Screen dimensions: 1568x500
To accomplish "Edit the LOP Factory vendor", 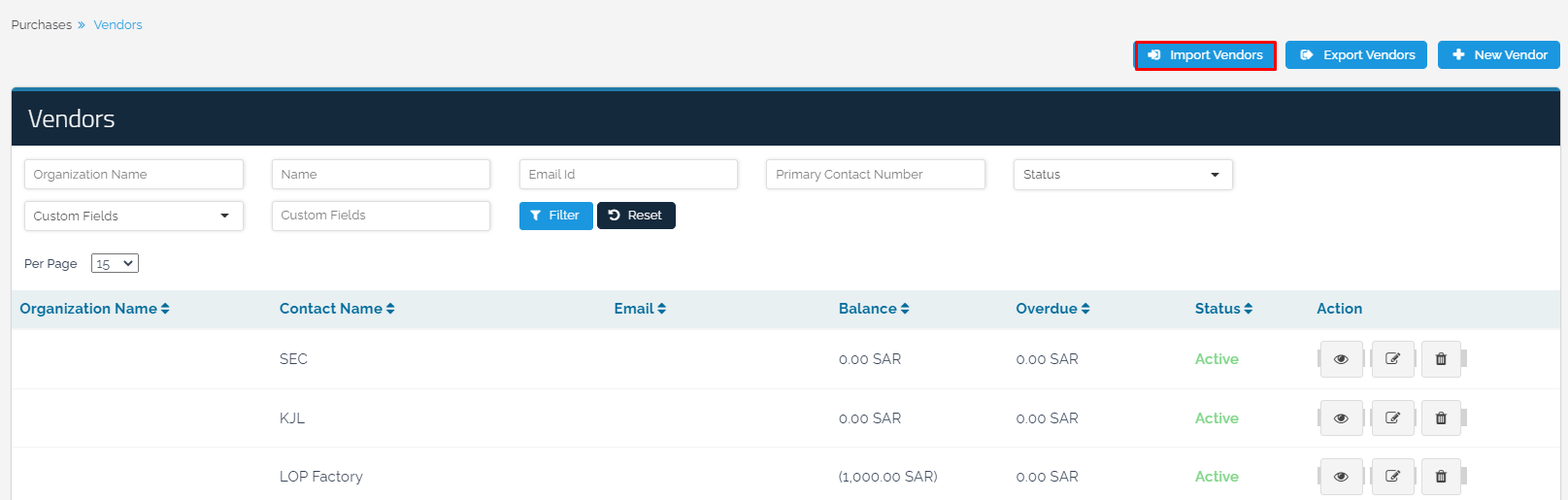I will click(x=1392, y=477).
